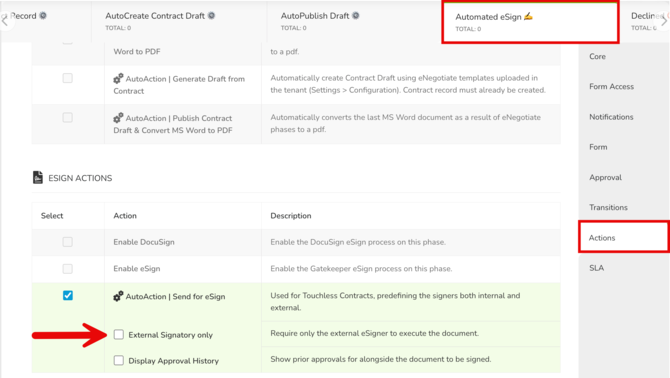Image resolution: width=670 pixels, height=378 pixels.
Task: Open the Notifications section
Action: click(x=611, y=117)
